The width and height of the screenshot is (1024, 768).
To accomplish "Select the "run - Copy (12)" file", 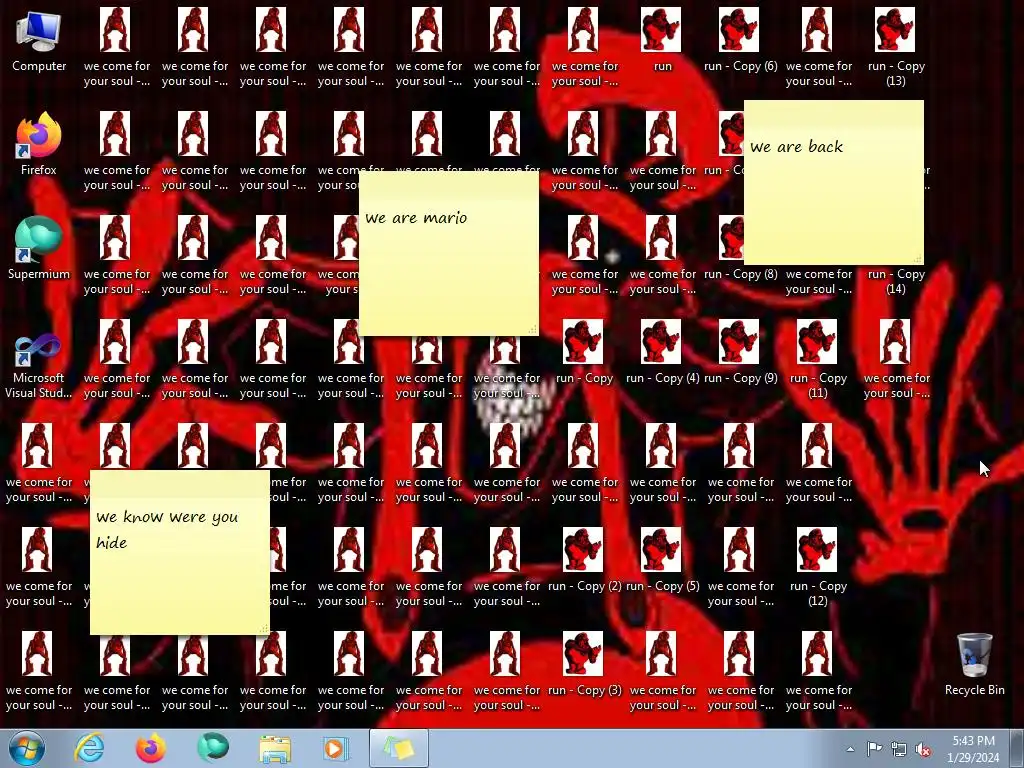I will pyautogui.click(x=818, y=568).
